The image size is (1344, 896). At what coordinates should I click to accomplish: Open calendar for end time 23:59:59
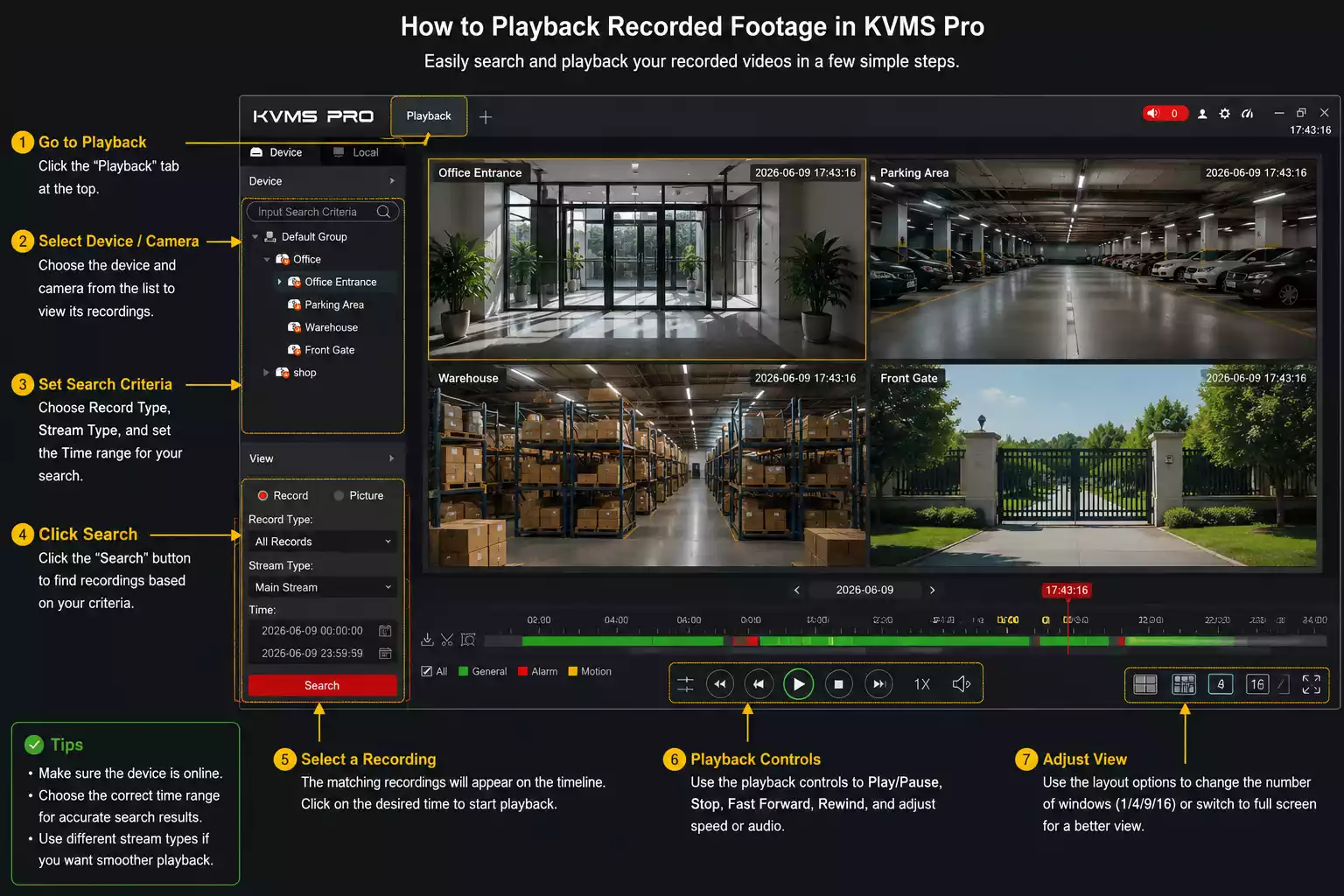(x=385, y=654)
